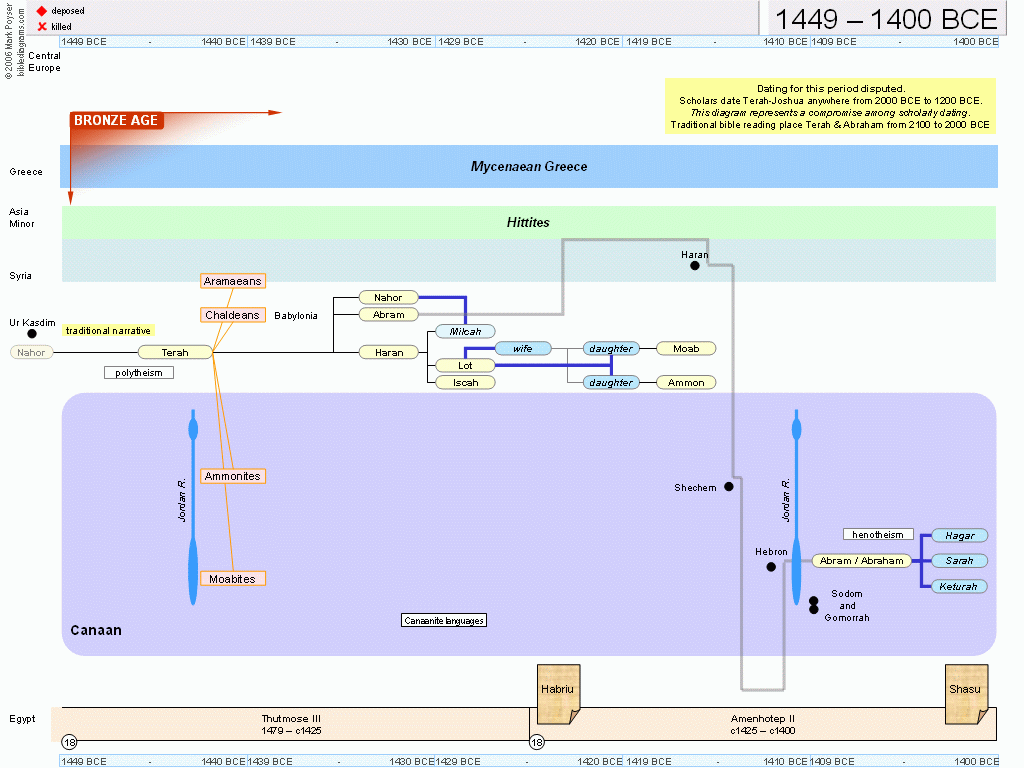Open the Canaanite languages label

444,621
